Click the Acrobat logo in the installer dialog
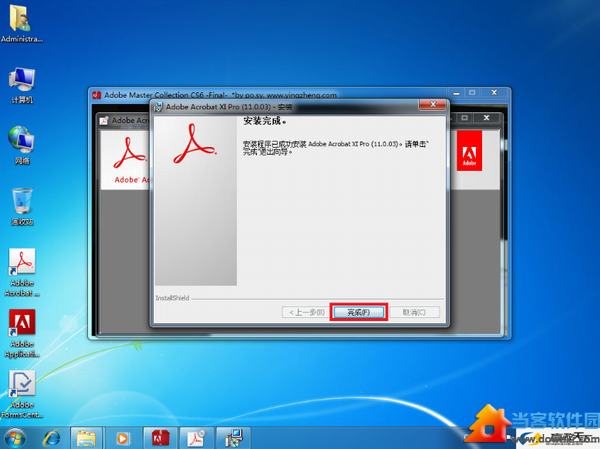Image resolution: width=600 pixels, height=449 pixels. (195, 144)
